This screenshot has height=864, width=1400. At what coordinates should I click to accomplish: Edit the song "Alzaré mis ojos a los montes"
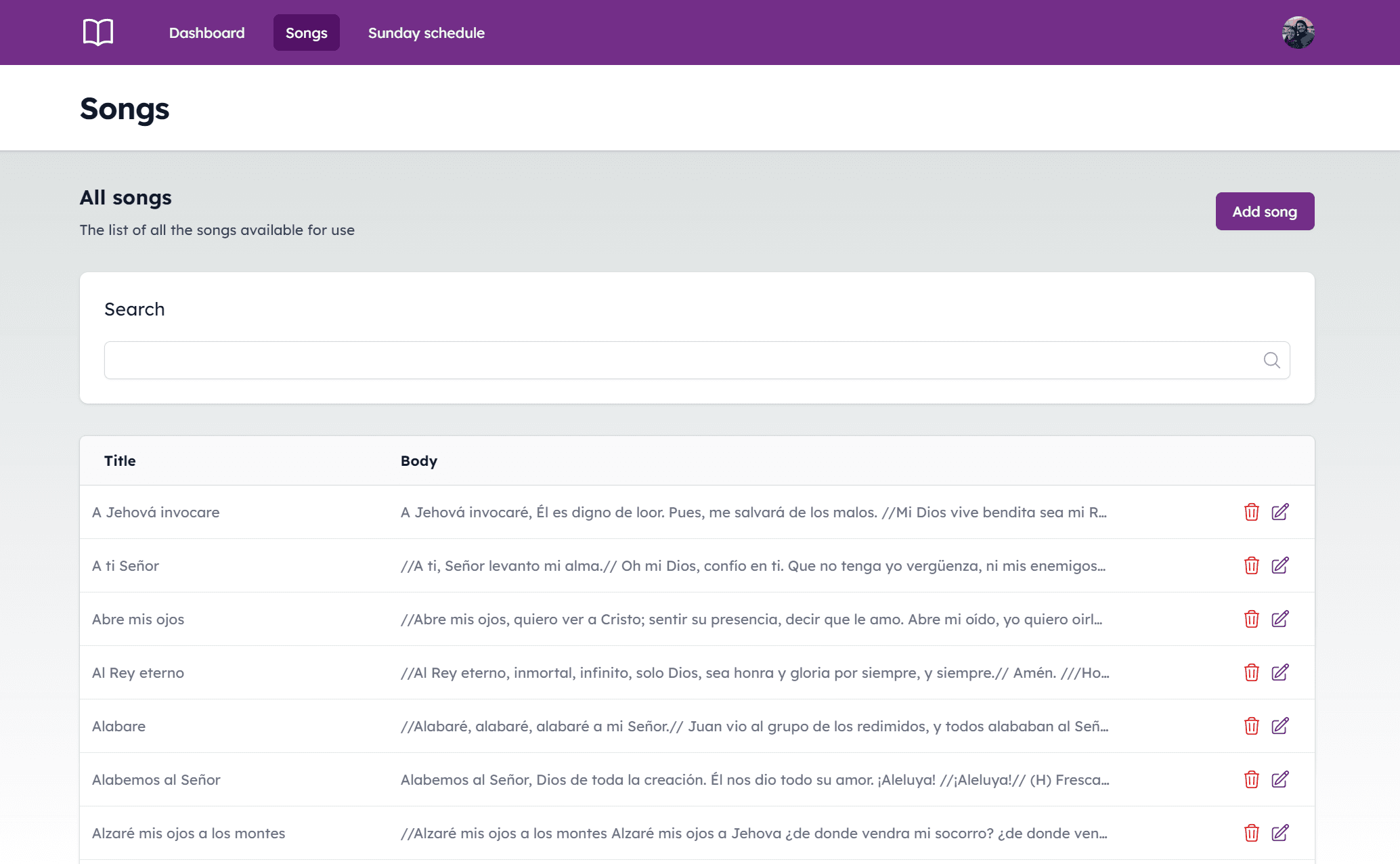[1280, 833]
